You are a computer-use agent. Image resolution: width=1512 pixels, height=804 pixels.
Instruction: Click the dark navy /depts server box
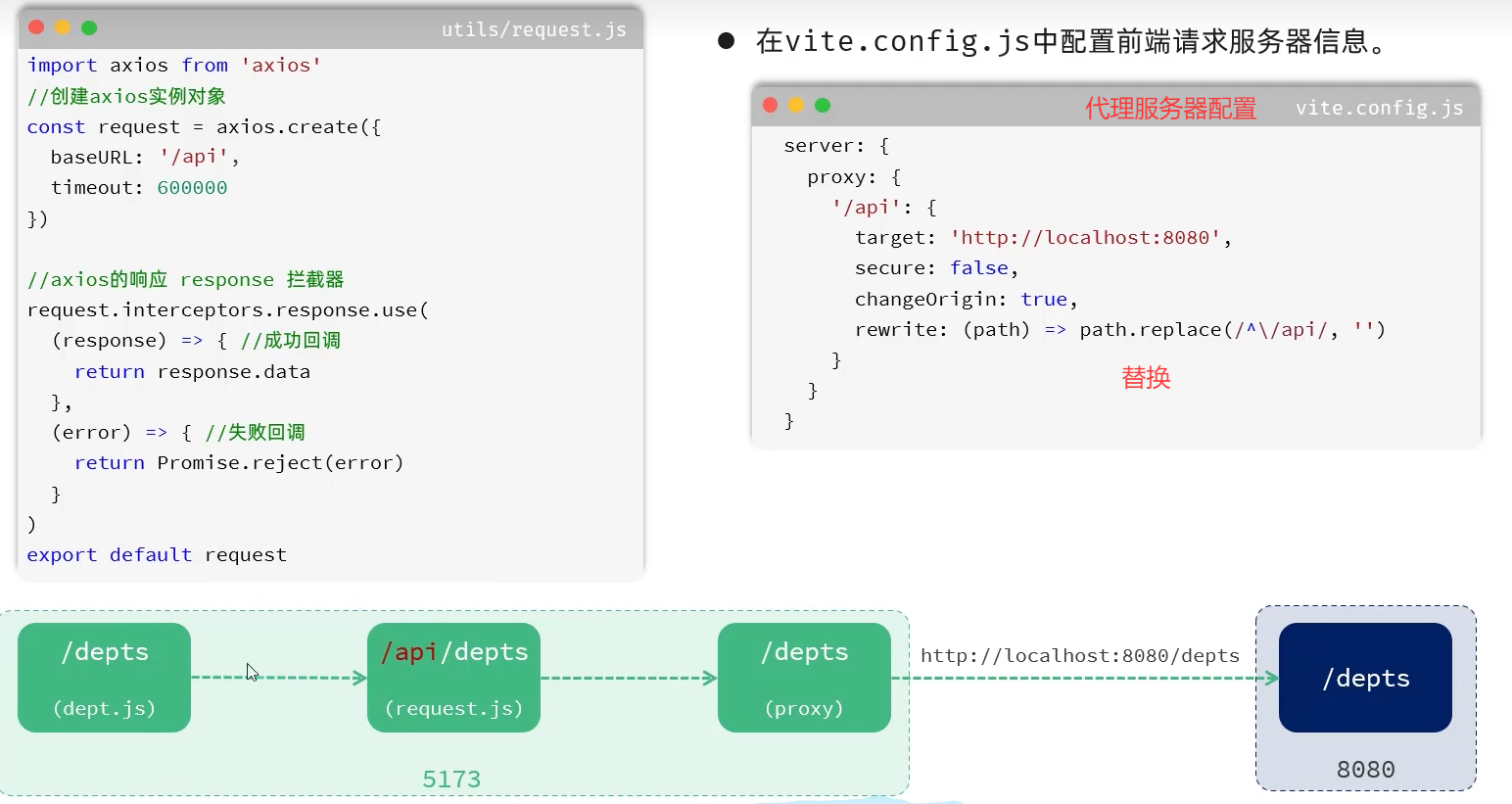(x=1365, y=678)
